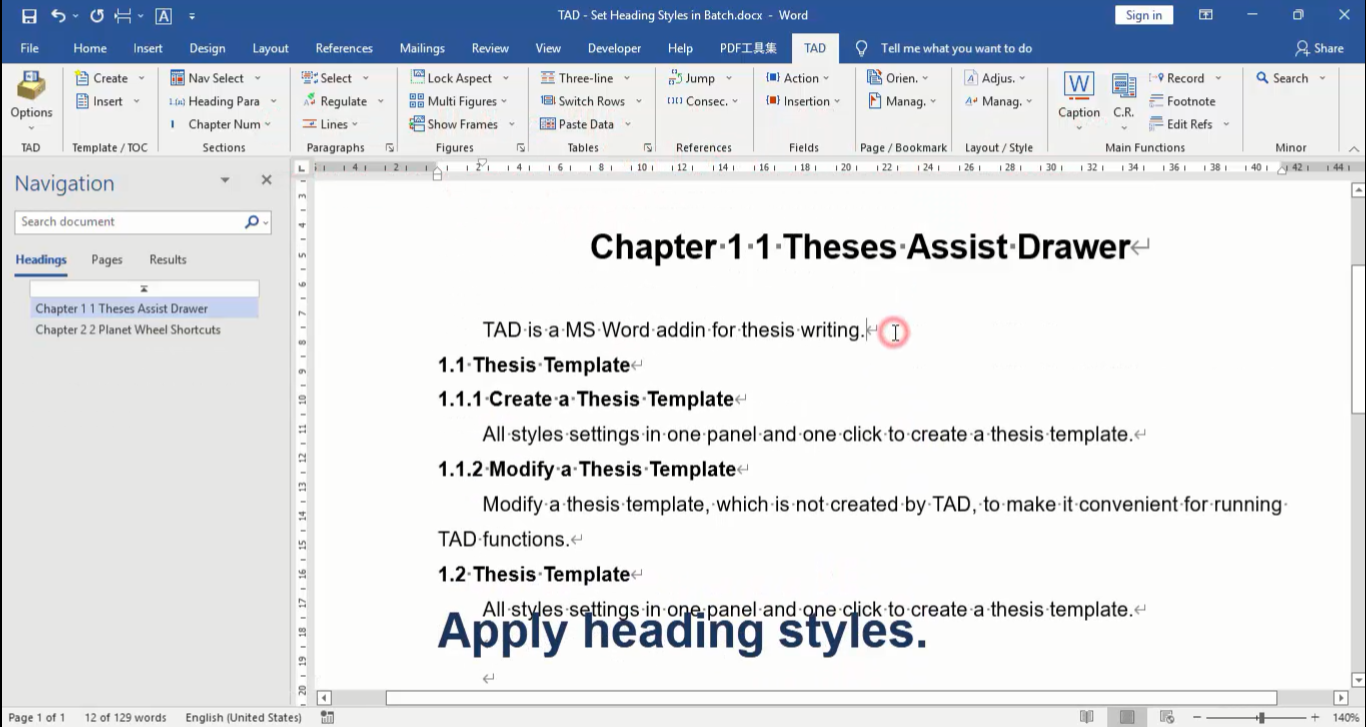Click the Share button
This screenshot has height=727, width=1366.
[x=1319, y=48]
